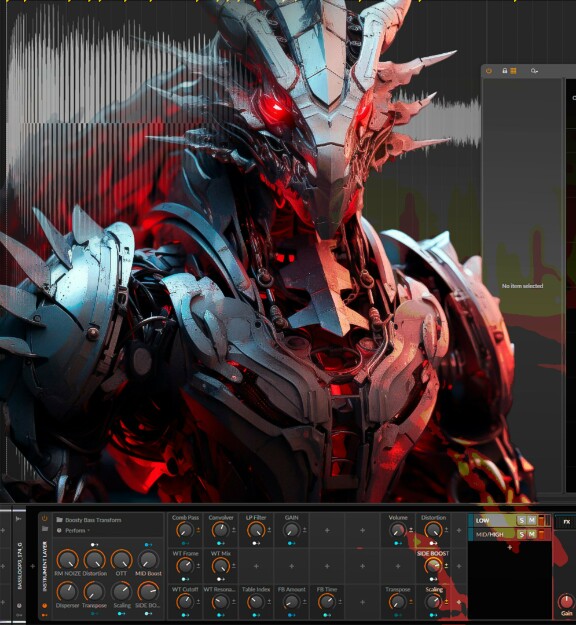
Task: Toggle bipolar switch next to SIDE BOOST
Action: (446, 566)
